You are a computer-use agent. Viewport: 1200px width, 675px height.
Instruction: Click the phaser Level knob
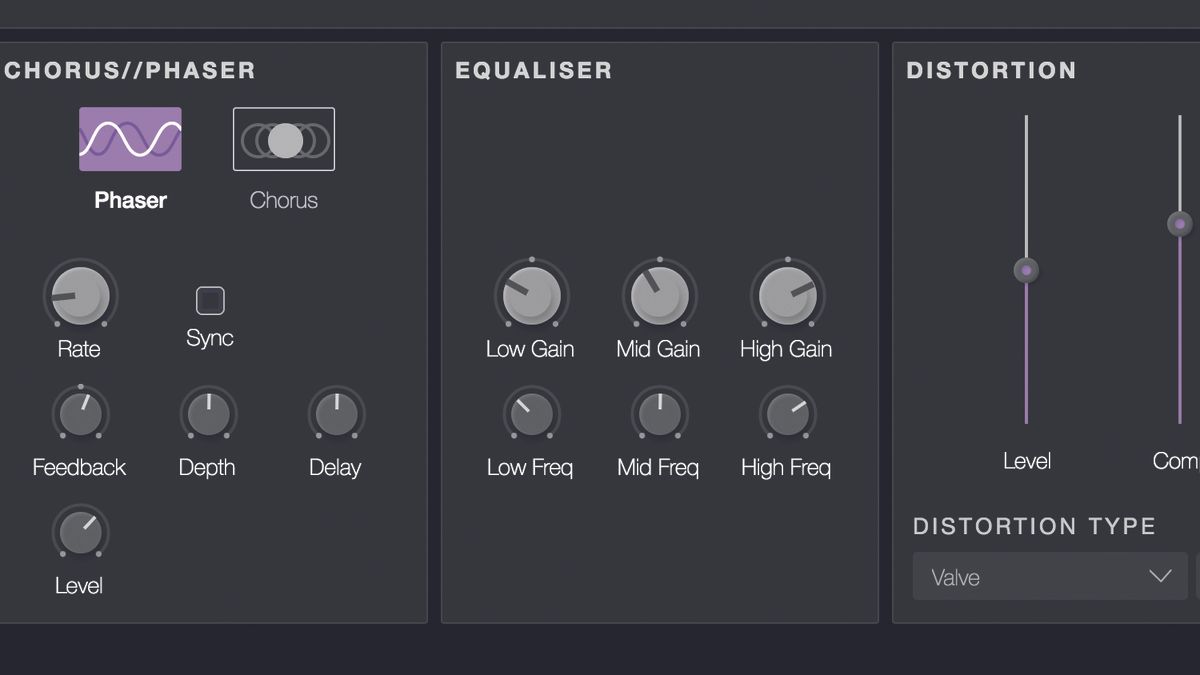pyautogui.click(x=79, y=533)
